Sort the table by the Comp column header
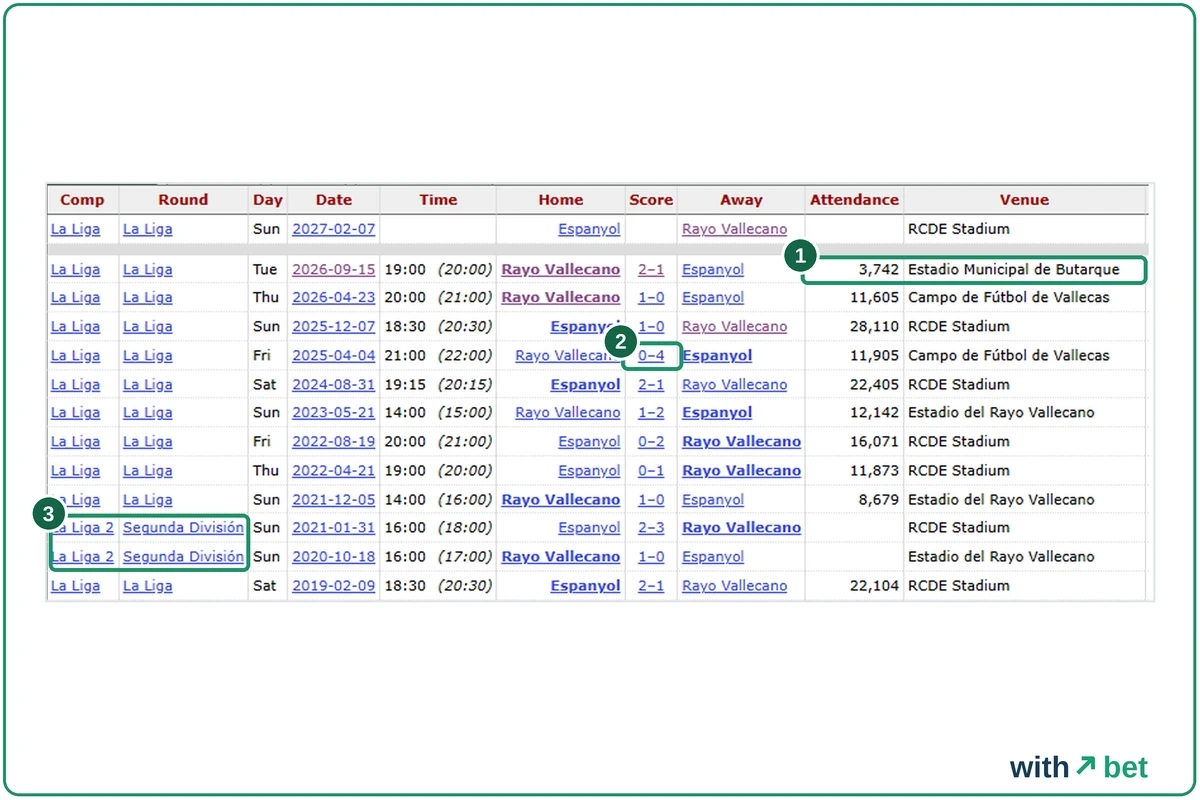The width and height of the screenshot is (1200, 800). tap(82, 200)
